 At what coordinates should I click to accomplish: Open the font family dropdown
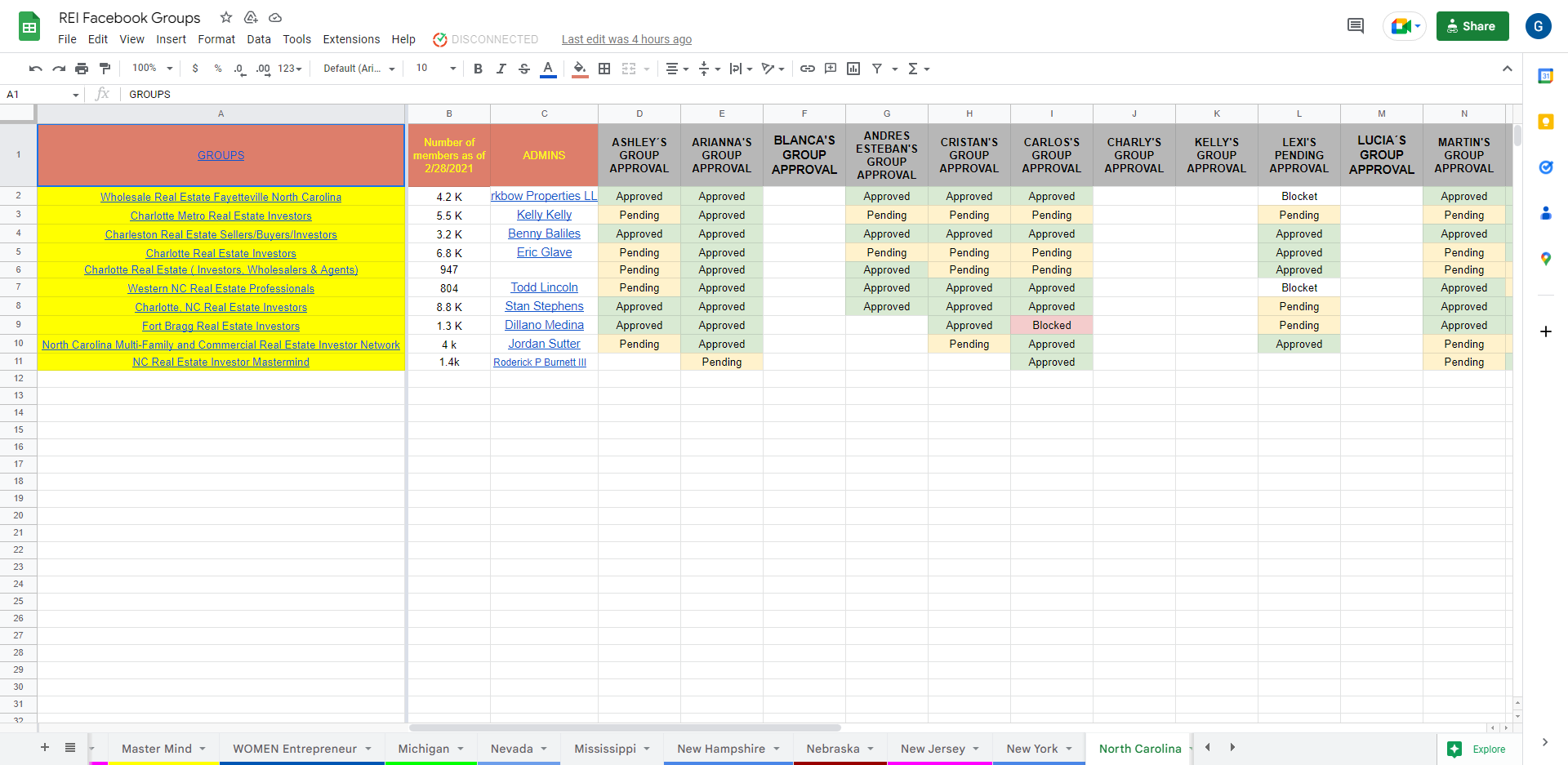tap(359, 69)
